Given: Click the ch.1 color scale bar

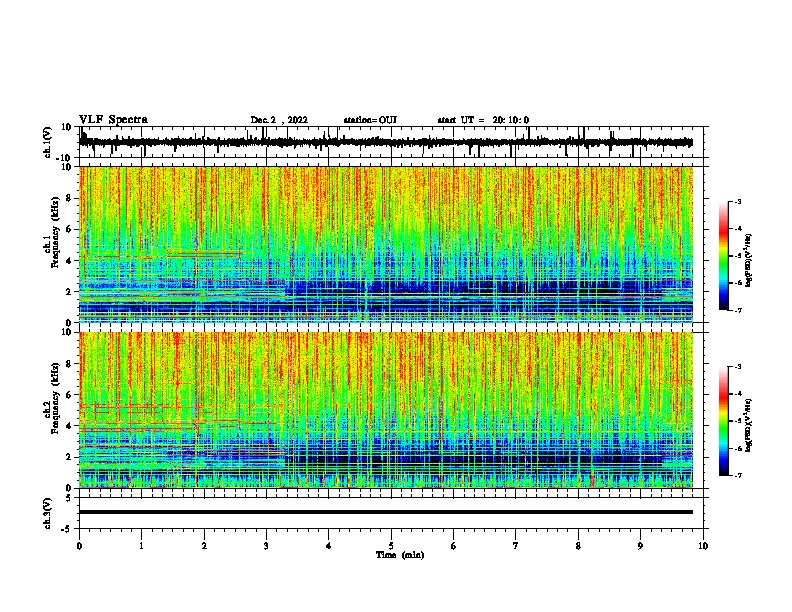Looking at the screenshot, I should point(723,256).
